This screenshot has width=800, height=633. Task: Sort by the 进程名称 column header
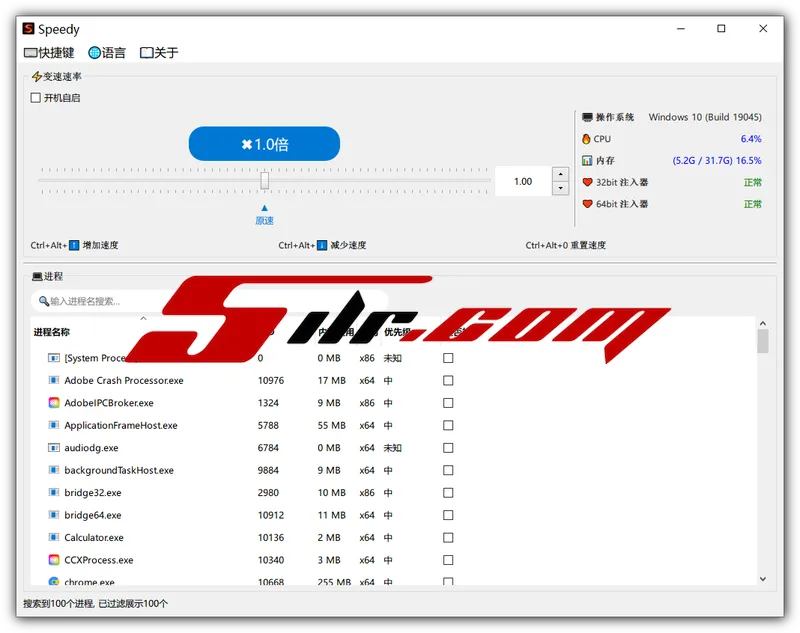(52, 332)
